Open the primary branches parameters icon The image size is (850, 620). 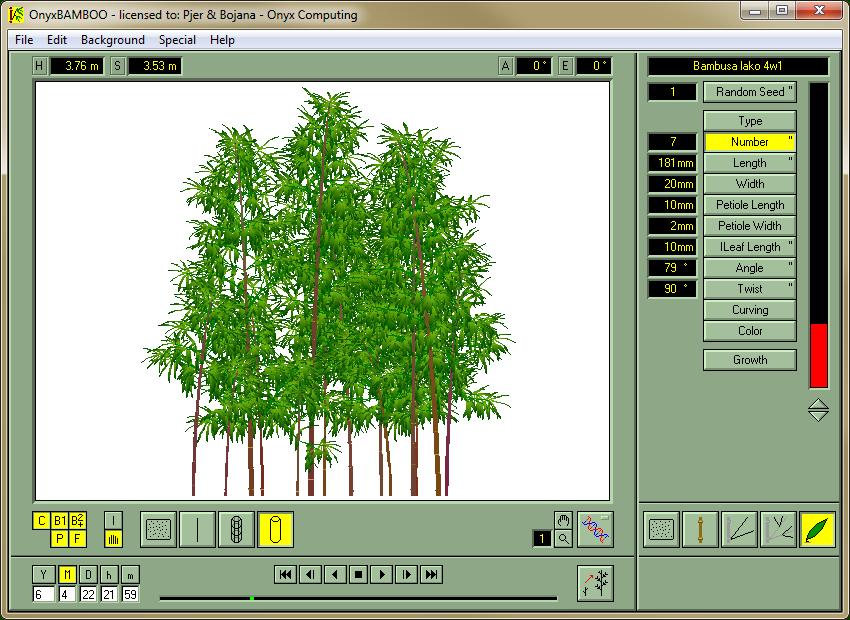point(739,529)
